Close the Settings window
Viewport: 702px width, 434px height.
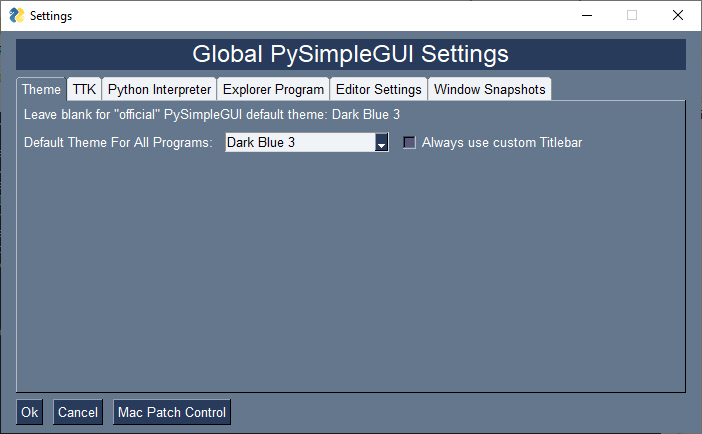(678, 16)
